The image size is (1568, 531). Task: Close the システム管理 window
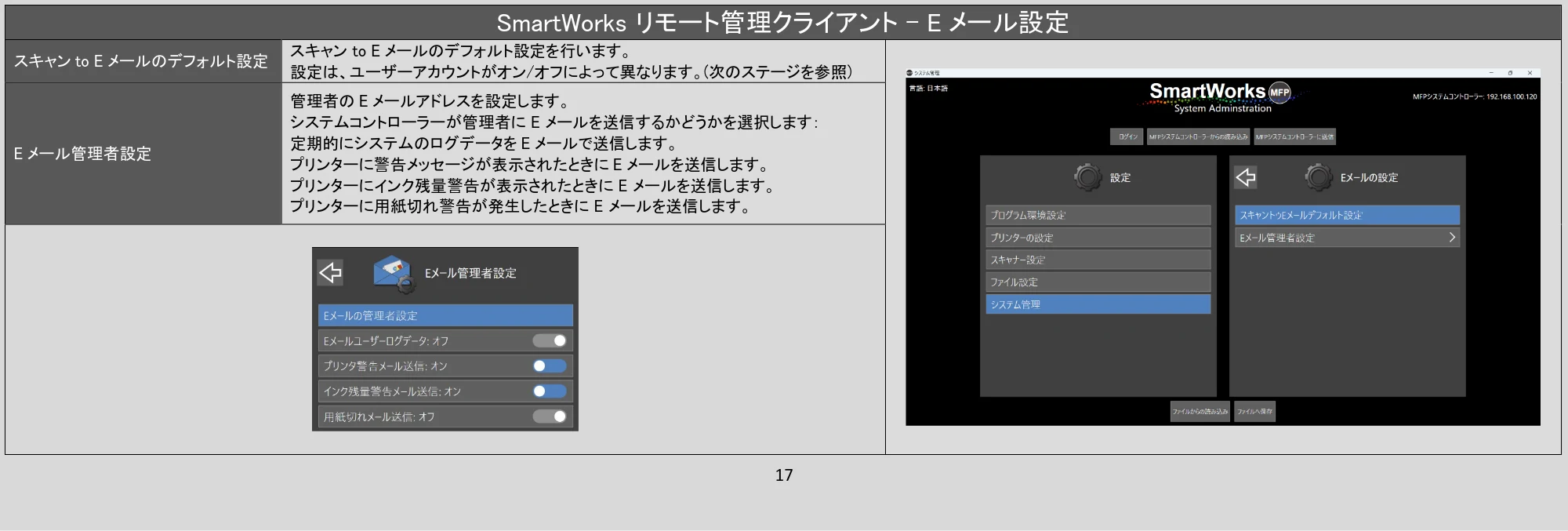pos(1530,73)
